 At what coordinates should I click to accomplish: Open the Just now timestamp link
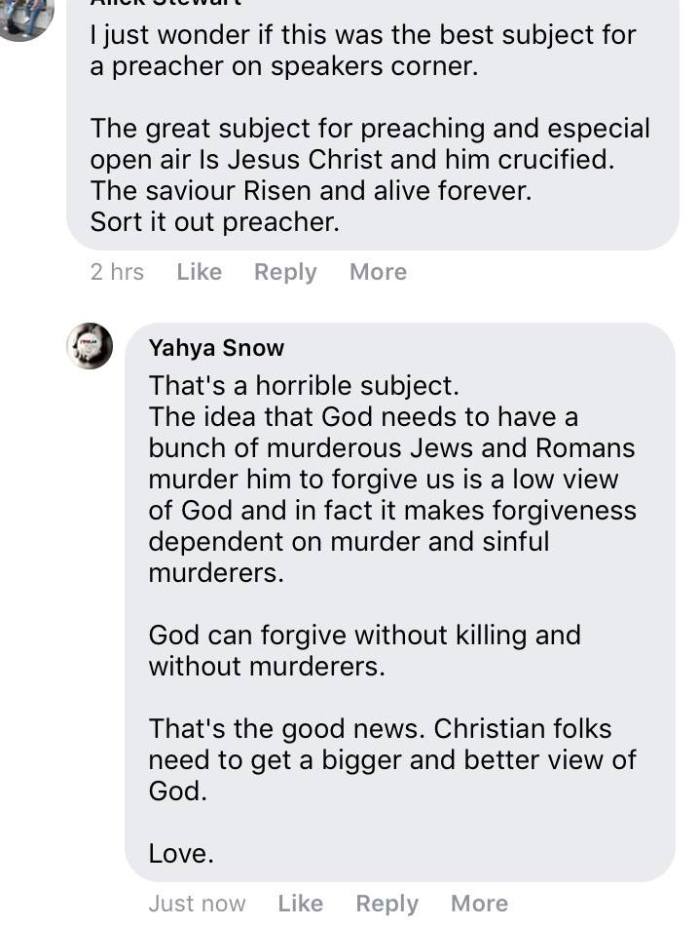(x=196, y=903)
